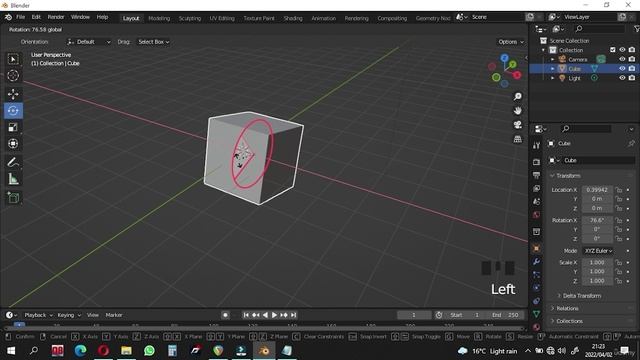Select the Measure tool
Viewport: 640px width, 360px height.
pos(13,179)
